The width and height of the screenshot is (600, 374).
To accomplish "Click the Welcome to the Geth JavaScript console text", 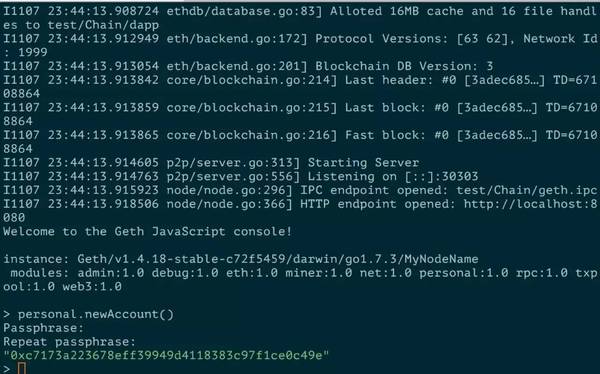I will pos(147,232).
